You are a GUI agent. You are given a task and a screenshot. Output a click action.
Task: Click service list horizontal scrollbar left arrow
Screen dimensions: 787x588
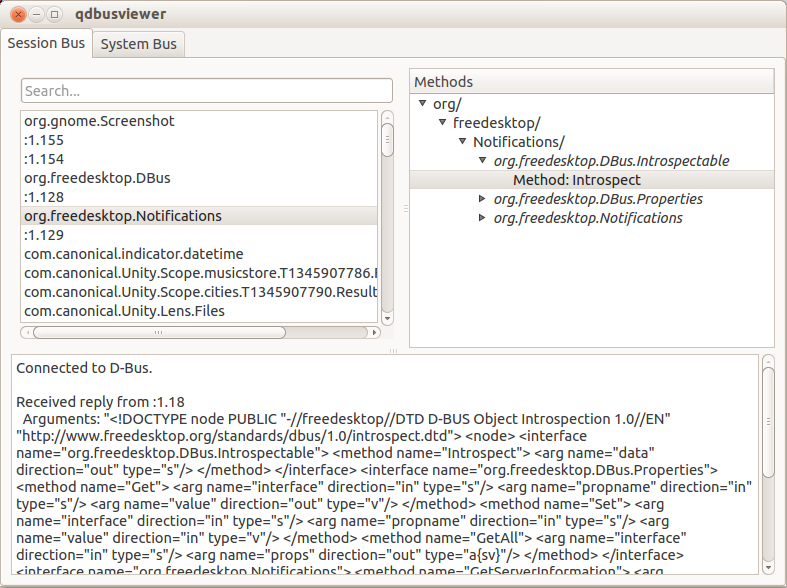[28, 332]
